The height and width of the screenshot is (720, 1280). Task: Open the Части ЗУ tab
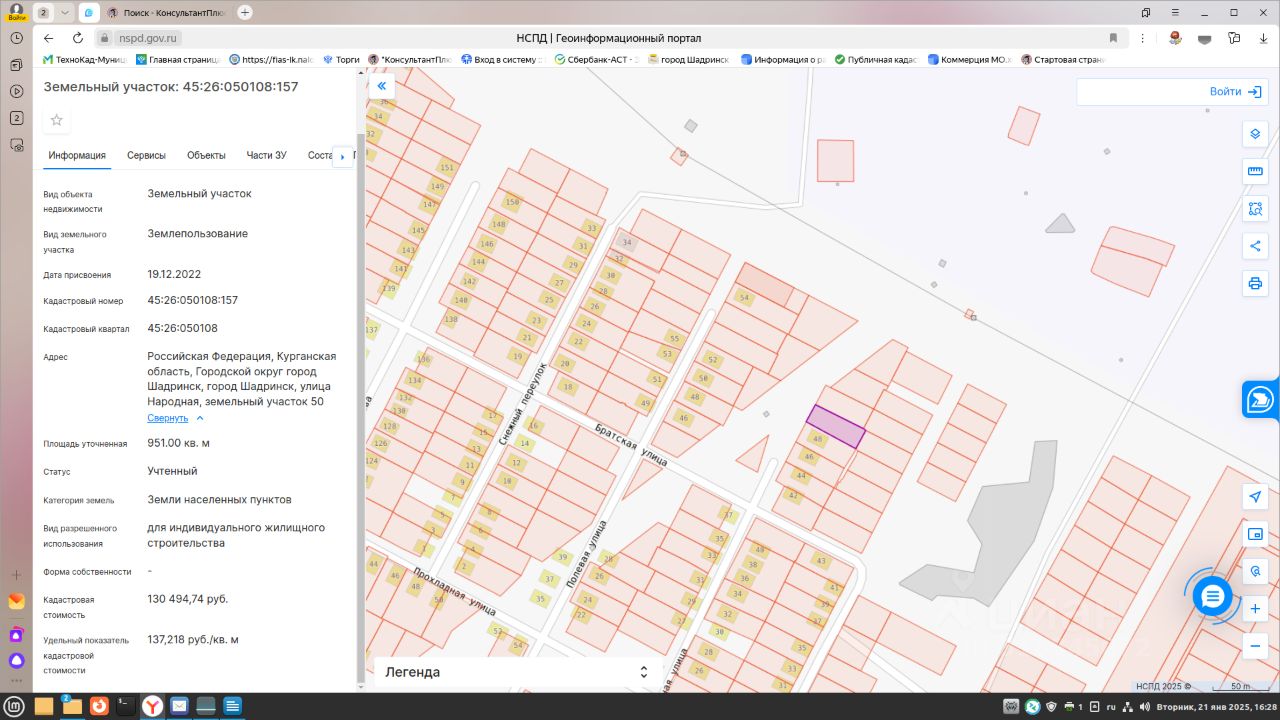click(267, 155)
